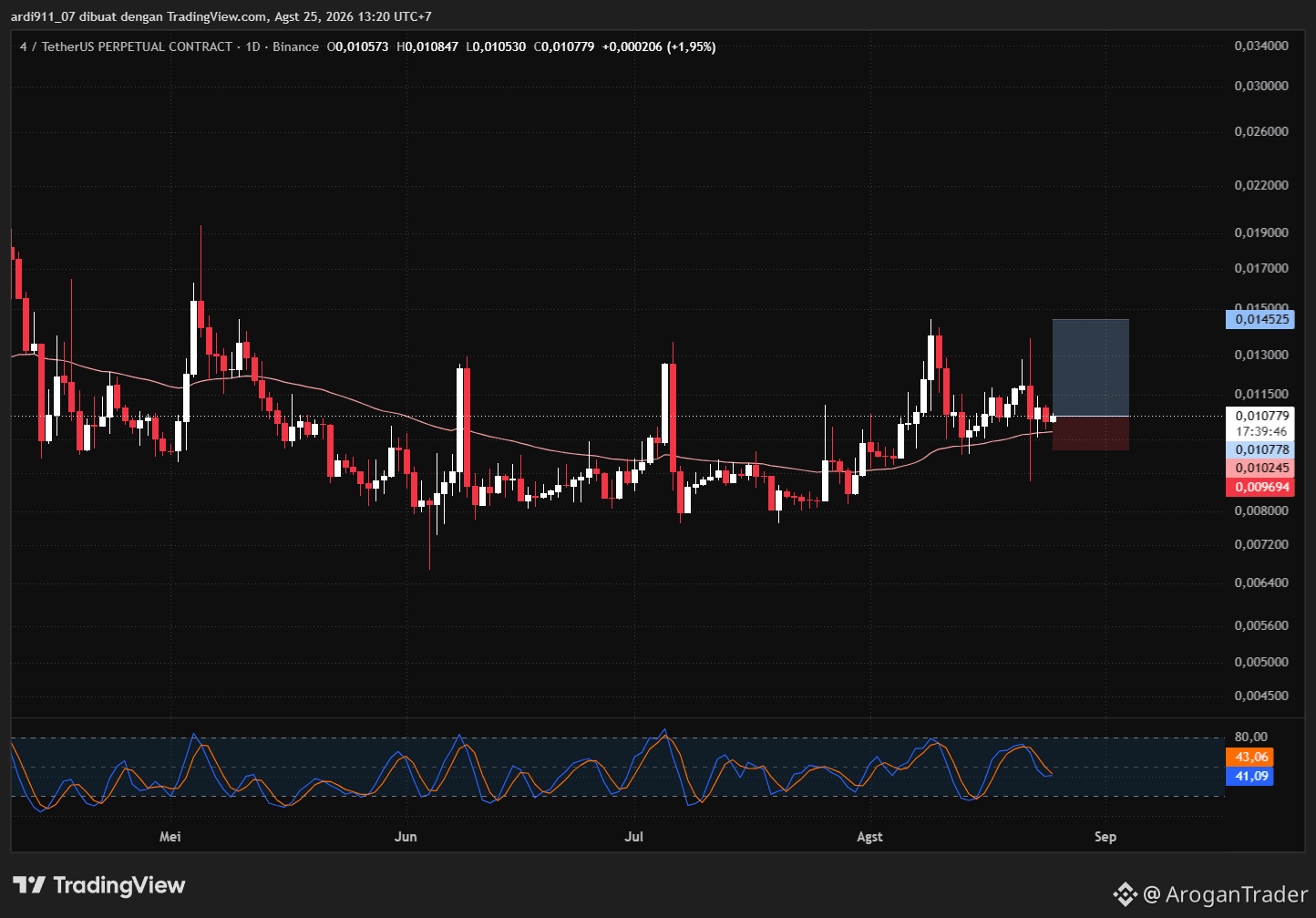1316x918 pixels.
Task: Click the 0,013000 price axis label
Action: pyautogui.click(x=1261, y=355)
